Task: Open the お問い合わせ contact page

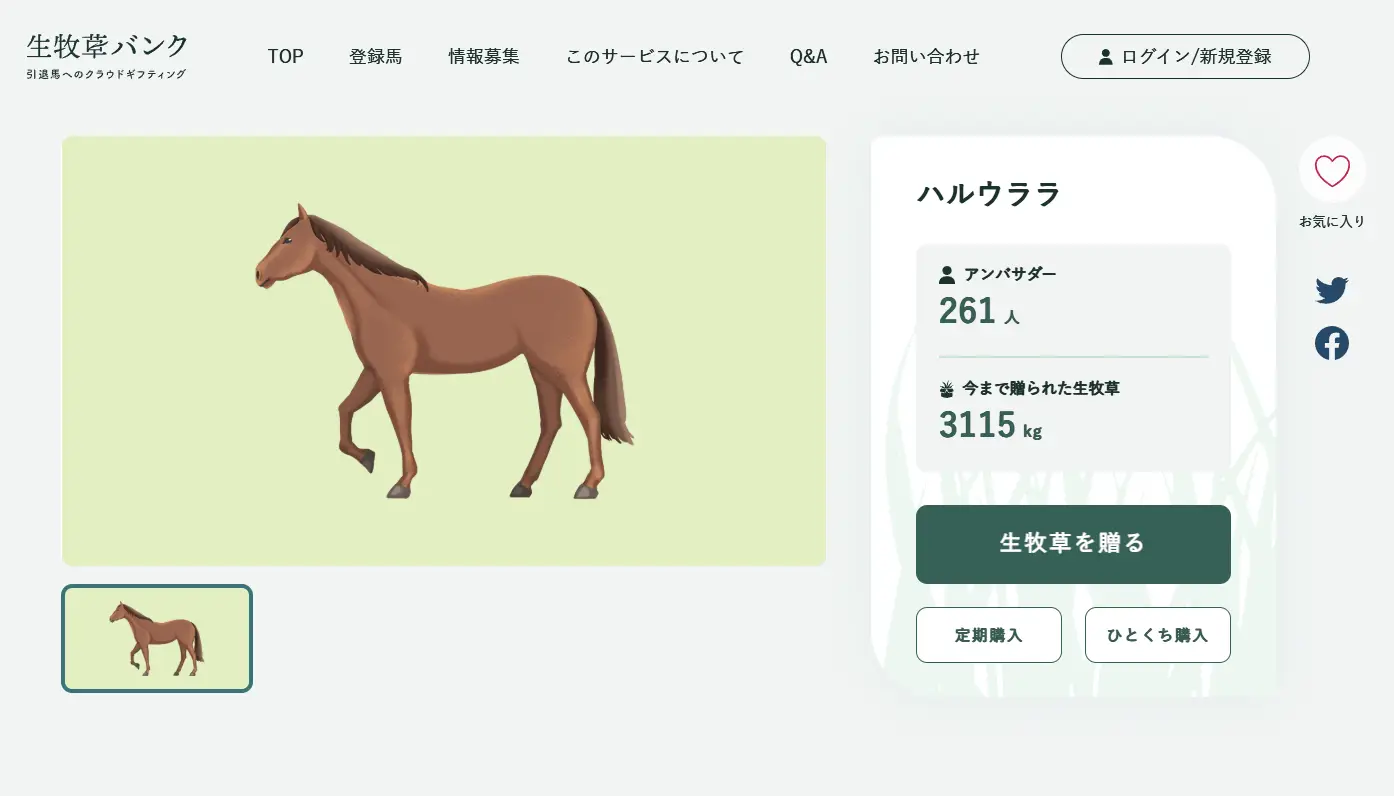Action: tap(926, 57)
